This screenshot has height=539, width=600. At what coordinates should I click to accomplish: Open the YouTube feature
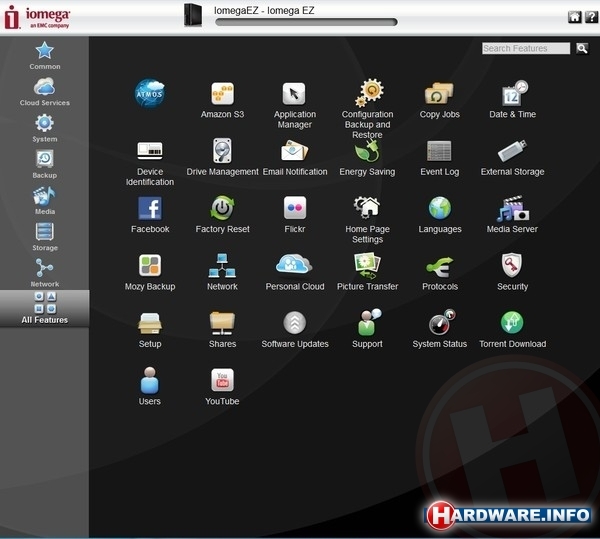point(222,387)
